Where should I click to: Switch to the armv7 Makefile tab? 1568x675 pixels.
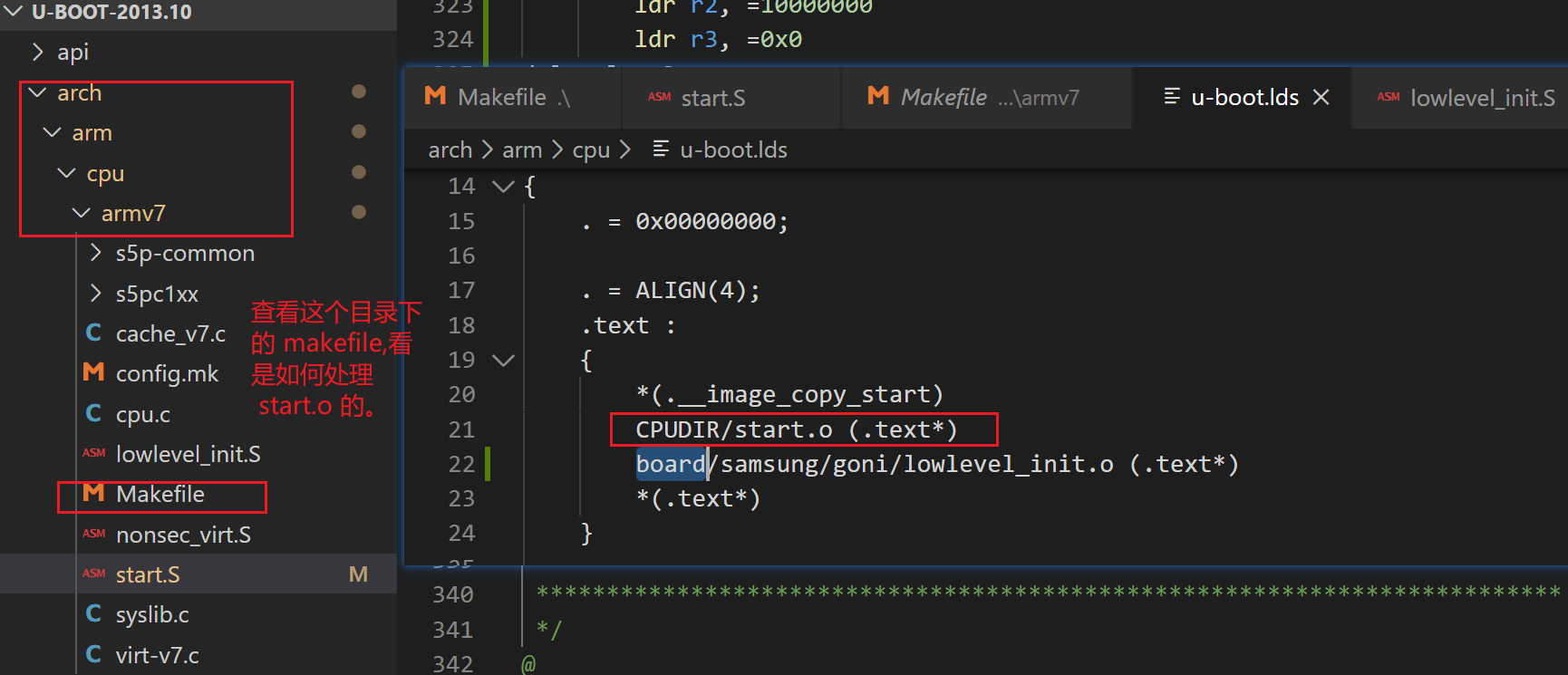986,97
